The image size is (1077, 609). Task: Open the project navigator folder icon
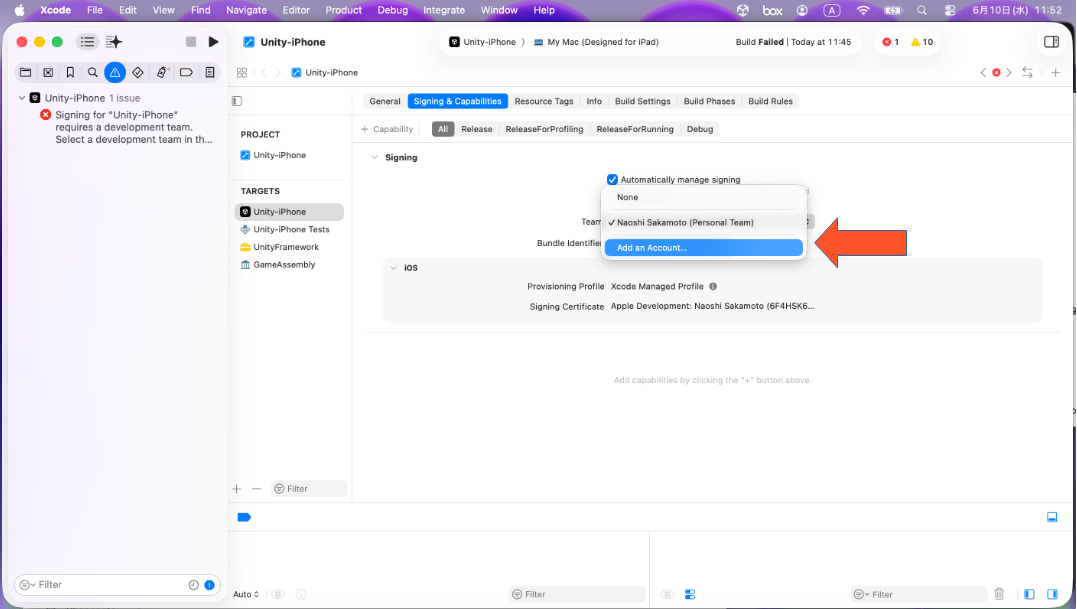[x=25, y=72]
